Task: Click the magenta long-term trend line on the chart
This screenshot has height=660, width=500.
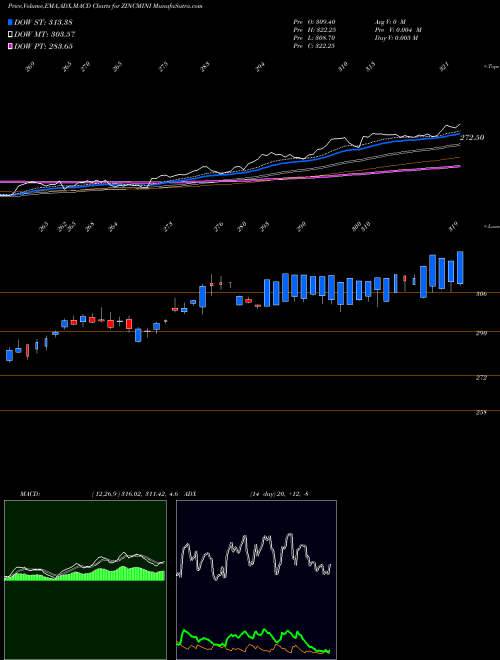Action: pyautogui.click(x=337, y=176)
